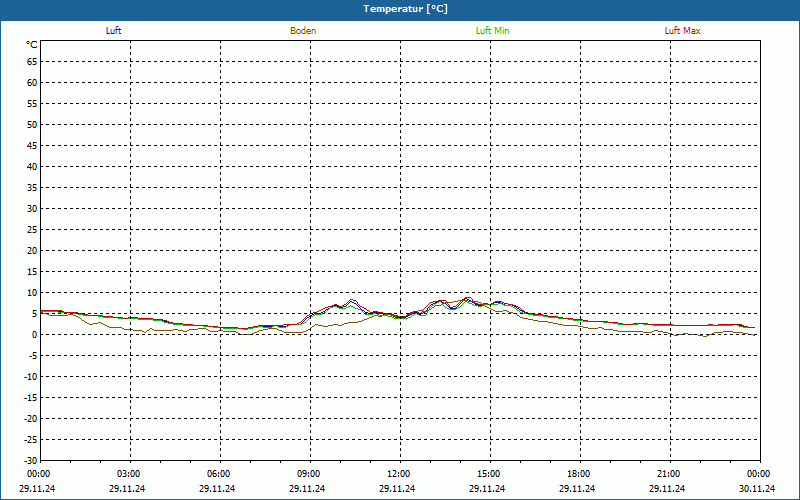Click the 18:00 time axis label
Image resolution: width=800 pixels, height=500 pixels.
click(578, 474)
